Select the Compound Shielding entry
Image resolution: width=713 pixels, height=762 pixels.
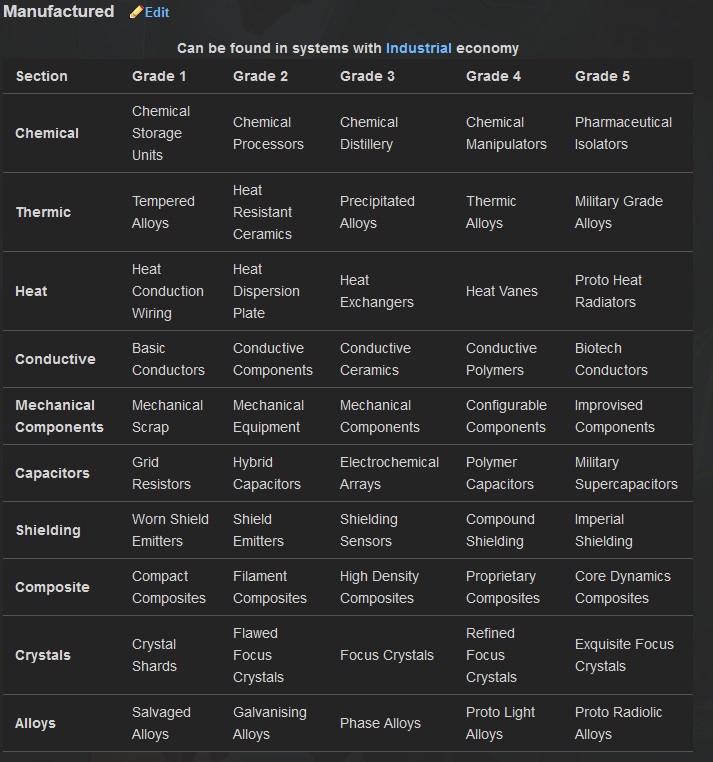(500, 530)
